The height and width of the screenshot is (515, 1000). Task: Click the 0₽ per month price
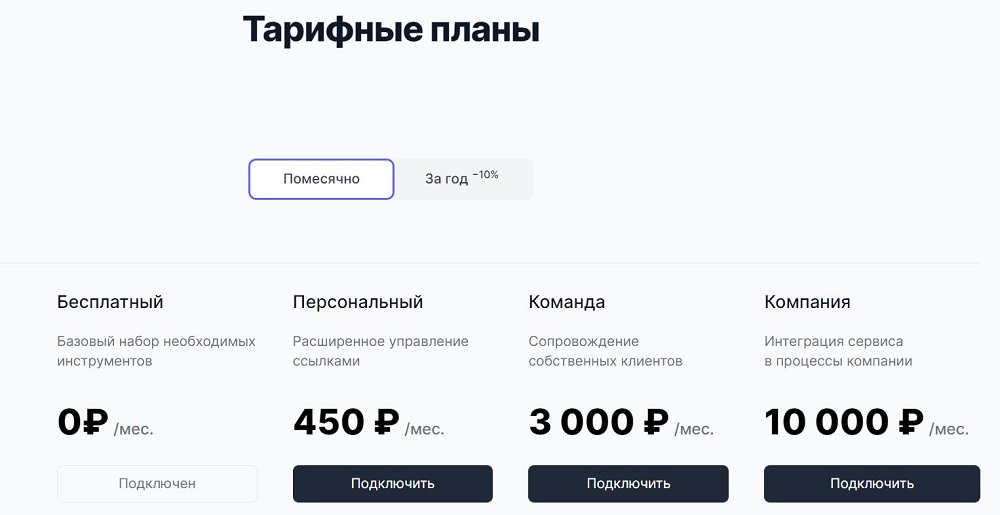point(106,423)
